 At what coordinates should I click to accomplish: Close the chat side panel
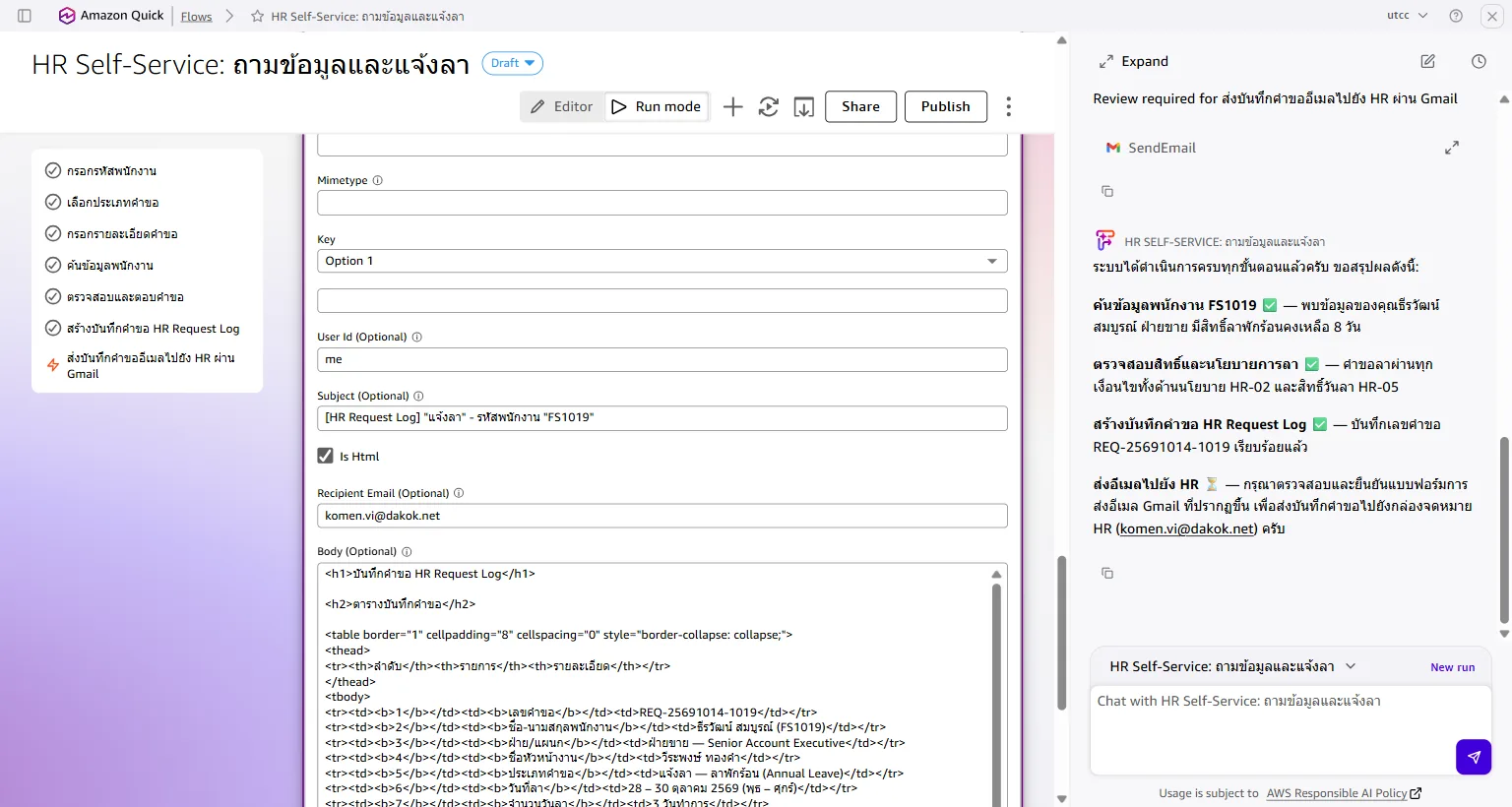(x=1491, y=16)
